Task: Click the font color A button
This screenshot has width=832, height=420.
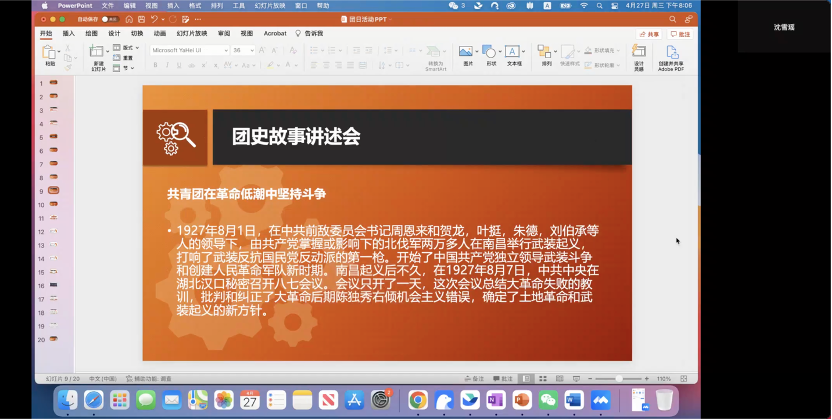Action: click(x=288, y=65)
